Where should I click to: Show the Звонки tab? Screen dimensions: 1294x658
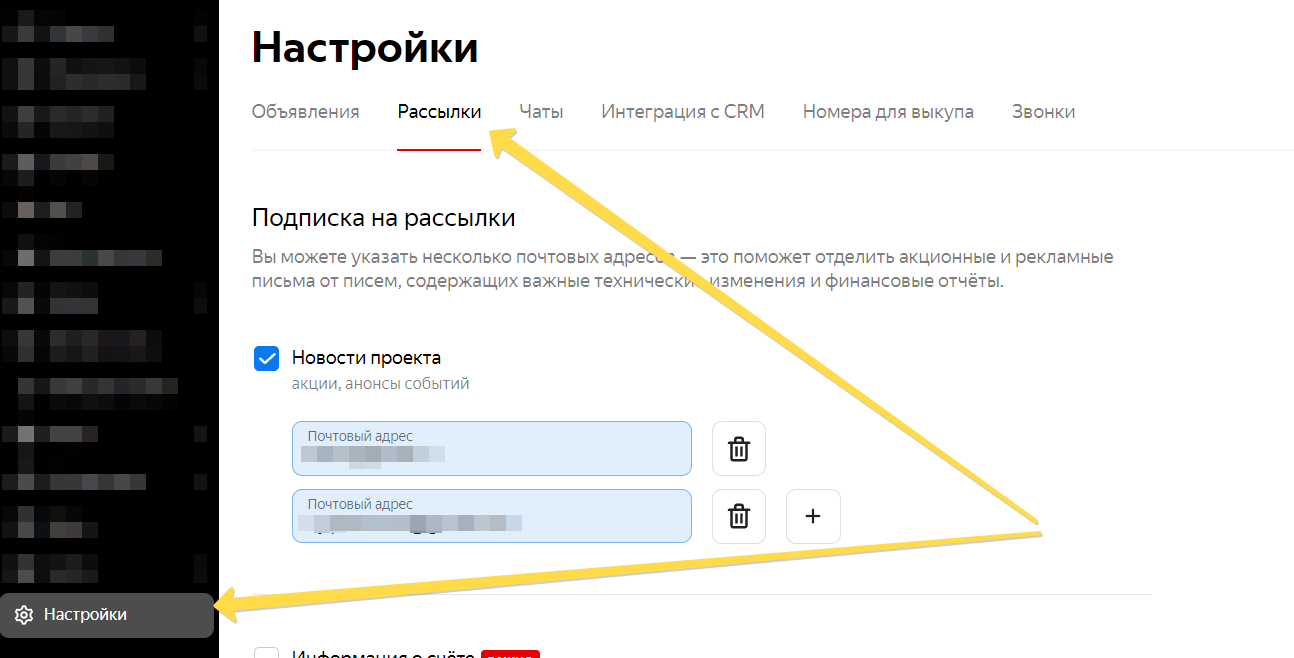point(1043,112)
